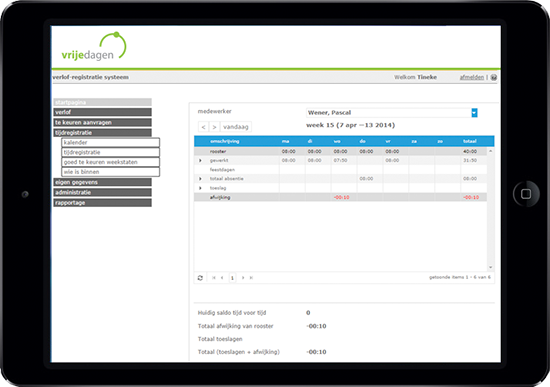550x387 pixels.
Task: Go to previous page in grid pager
Action: (x=222, y=278)
